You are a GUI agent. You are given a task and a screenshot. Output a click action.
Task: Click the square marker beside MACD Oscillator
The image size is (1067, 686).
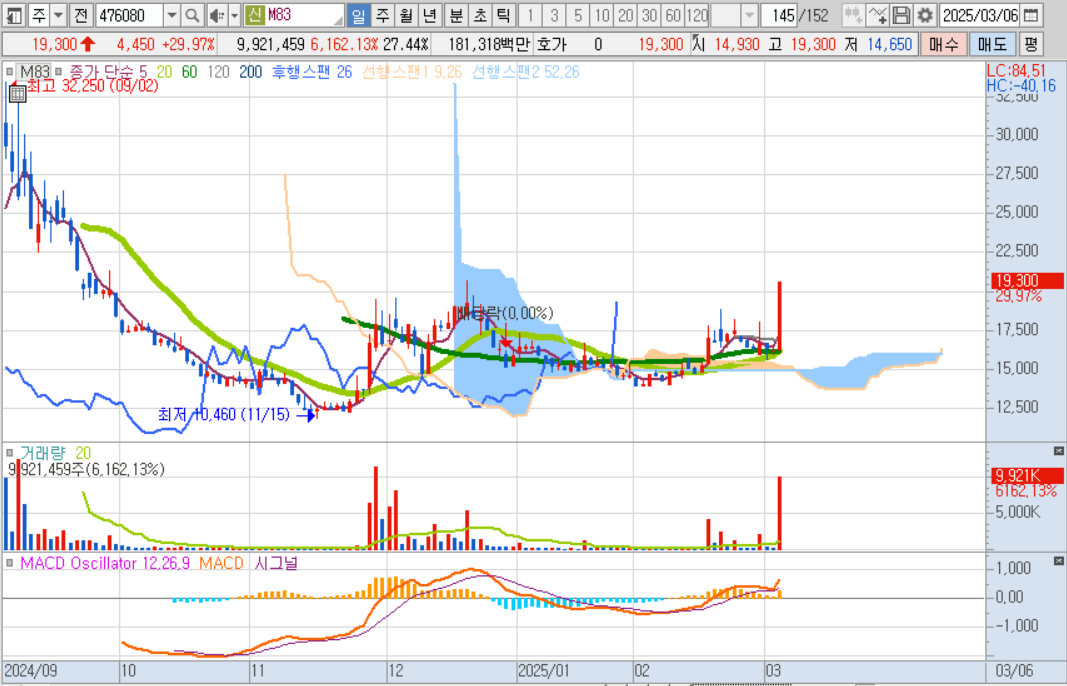click(10, 563)
